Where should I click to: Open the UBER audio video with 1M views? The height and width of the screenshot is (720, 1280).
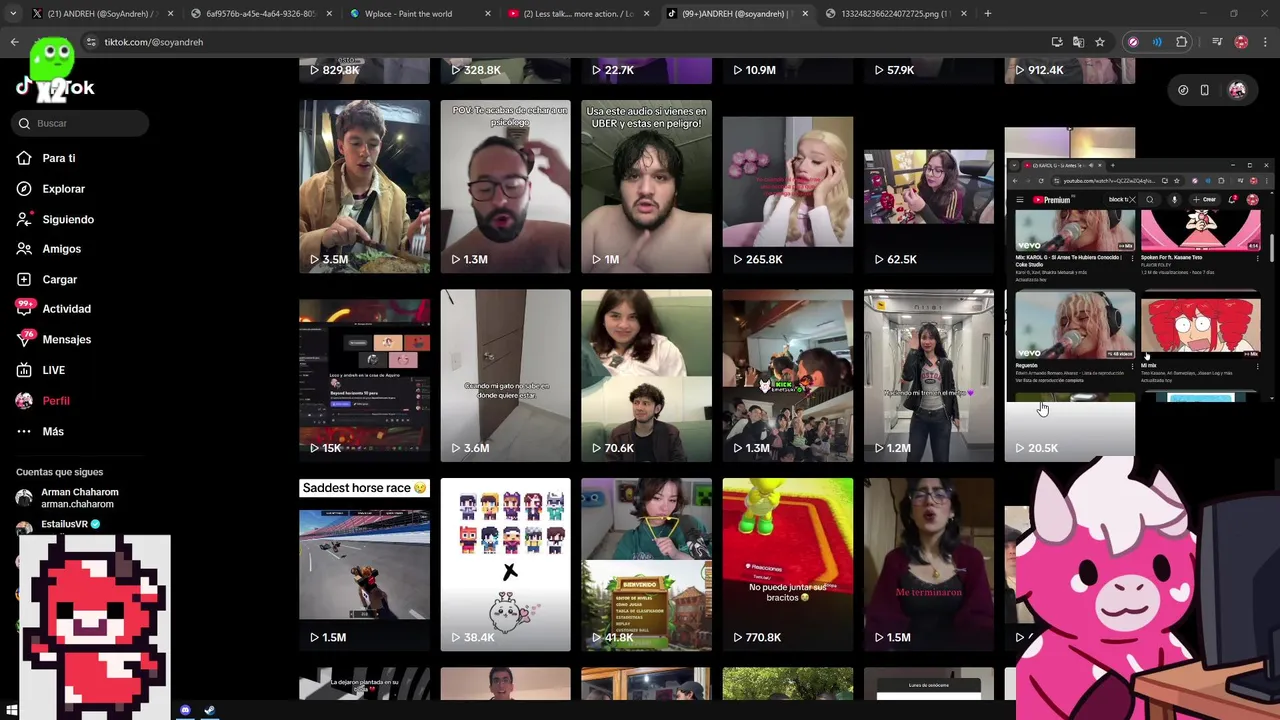pos(646,187)
